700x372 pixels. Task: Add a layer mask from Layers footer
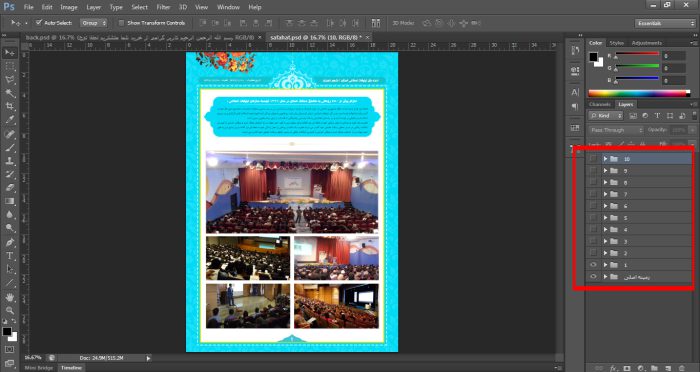[627, 368]
